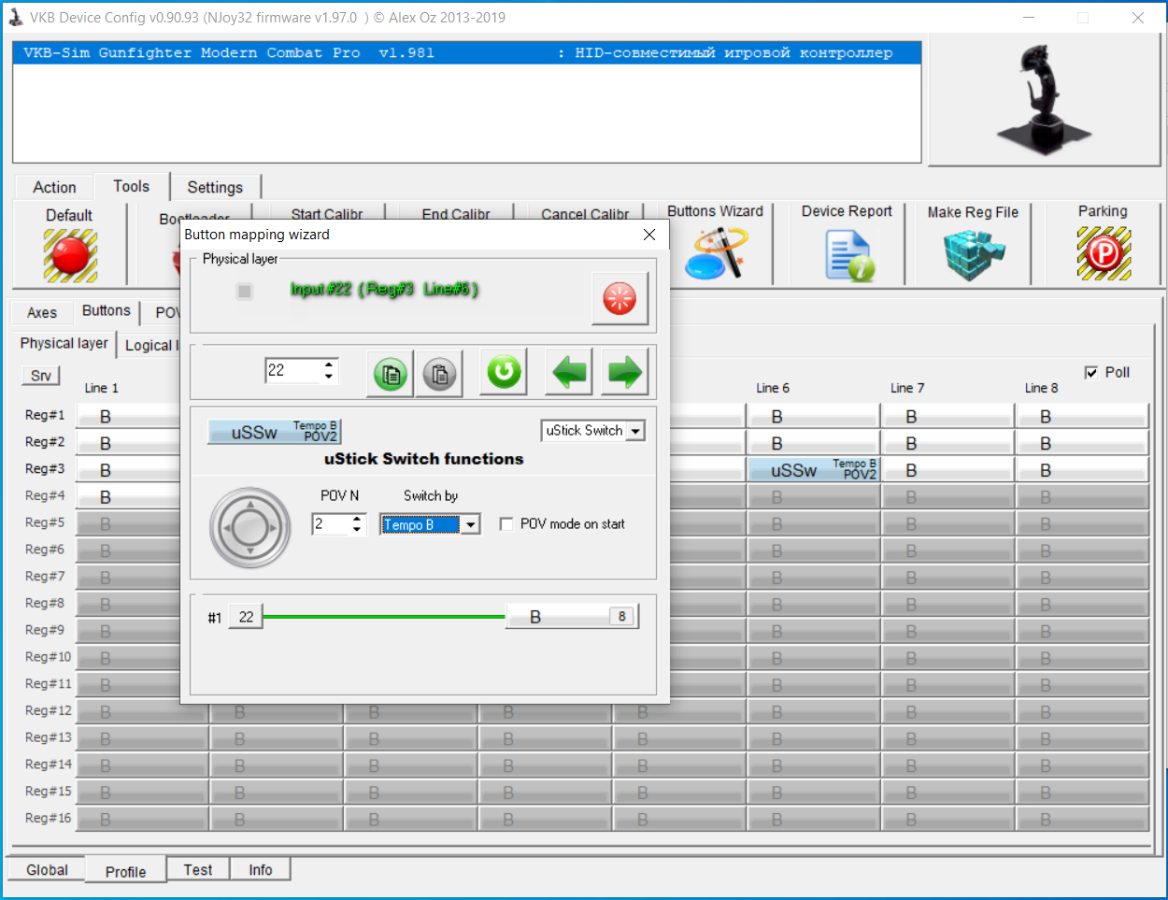This screenshot has height=900, width=1168.
Task: Click the #1 input 22 button in wizard
Action: coord(246,617)
